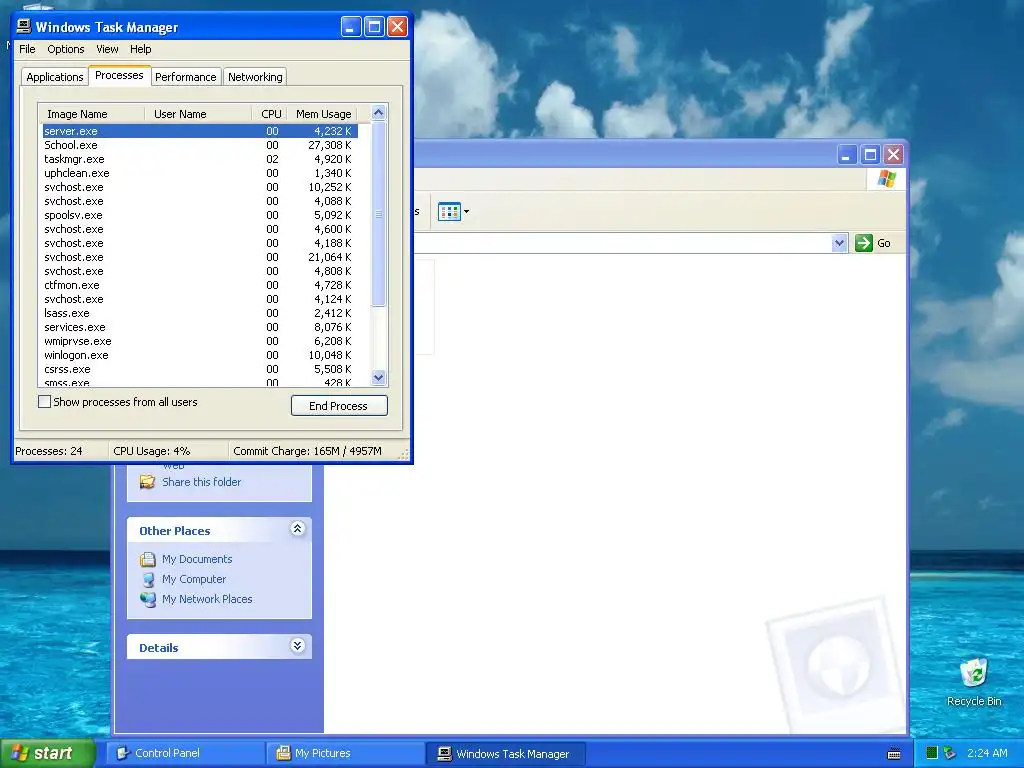Screen dimensions: 1024x768
Task: Select the svchost.exe row using 21,064 K
Action: tap(199, 257)
